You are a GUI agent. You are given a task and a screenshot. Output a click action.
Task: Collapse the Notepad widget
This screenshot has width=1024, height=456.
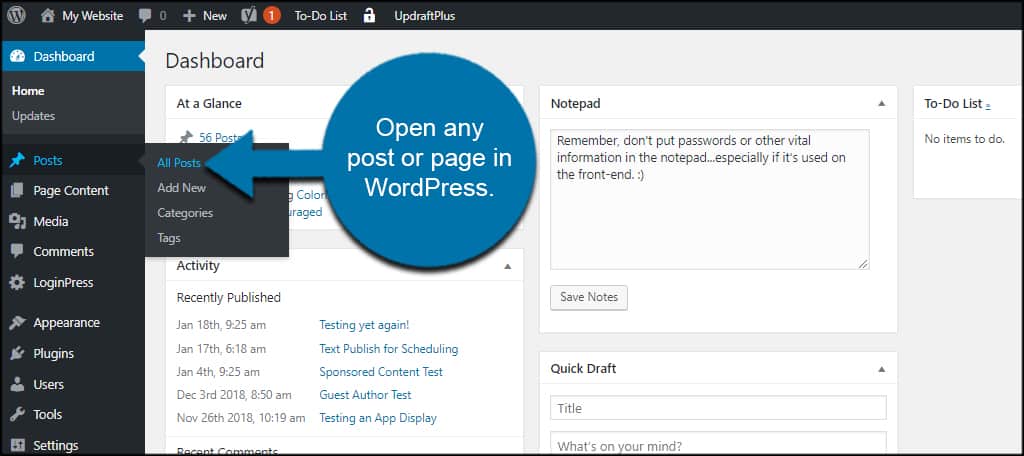point(882,103)
